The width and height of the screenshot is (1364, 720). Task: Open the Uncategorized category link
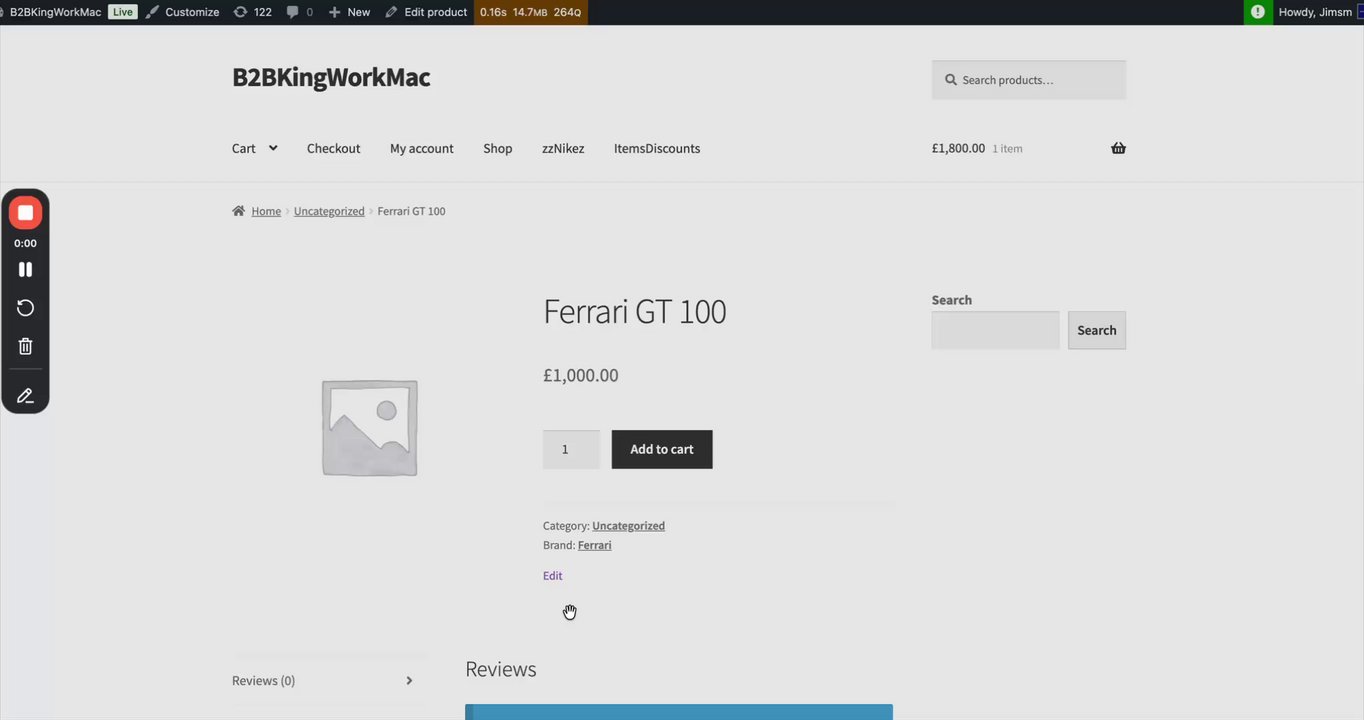(628, 526)
